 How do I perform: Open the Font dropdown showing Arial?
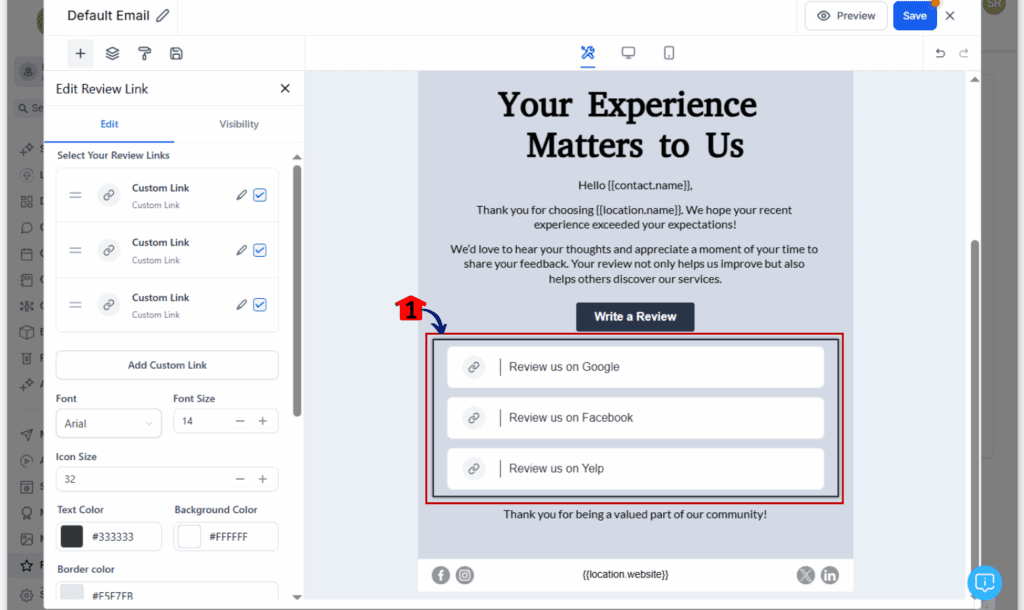click(x=108, y=423)
